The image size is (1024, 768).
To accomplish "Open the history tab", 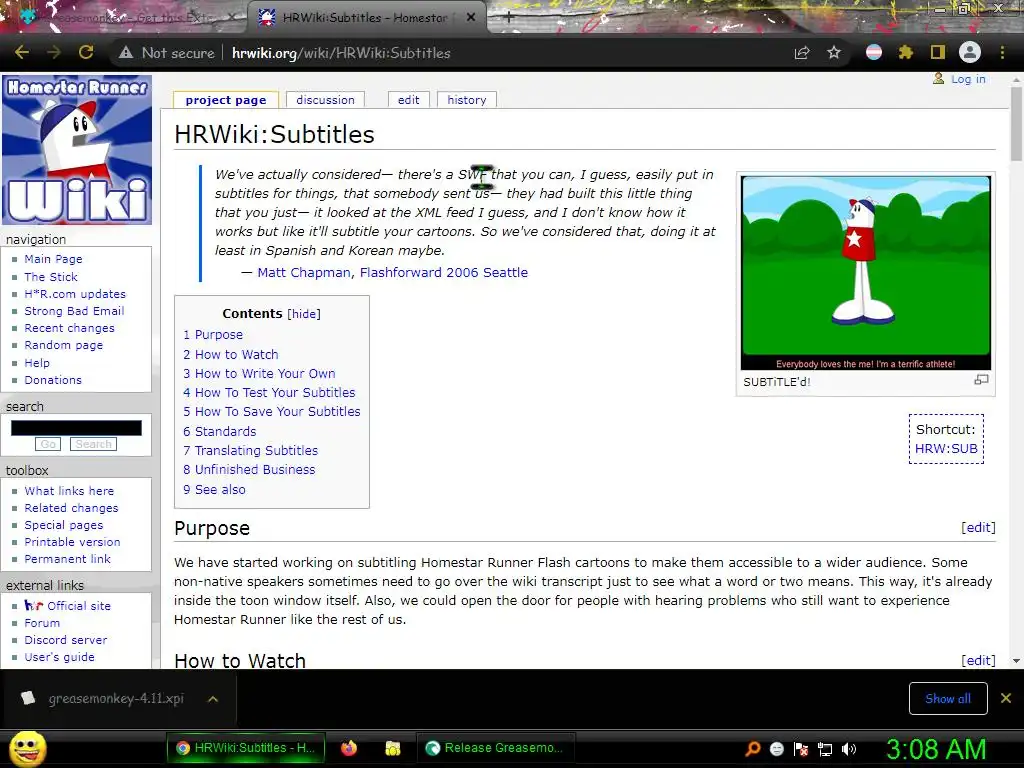I will pyautogui.click(x=467, y=100).
